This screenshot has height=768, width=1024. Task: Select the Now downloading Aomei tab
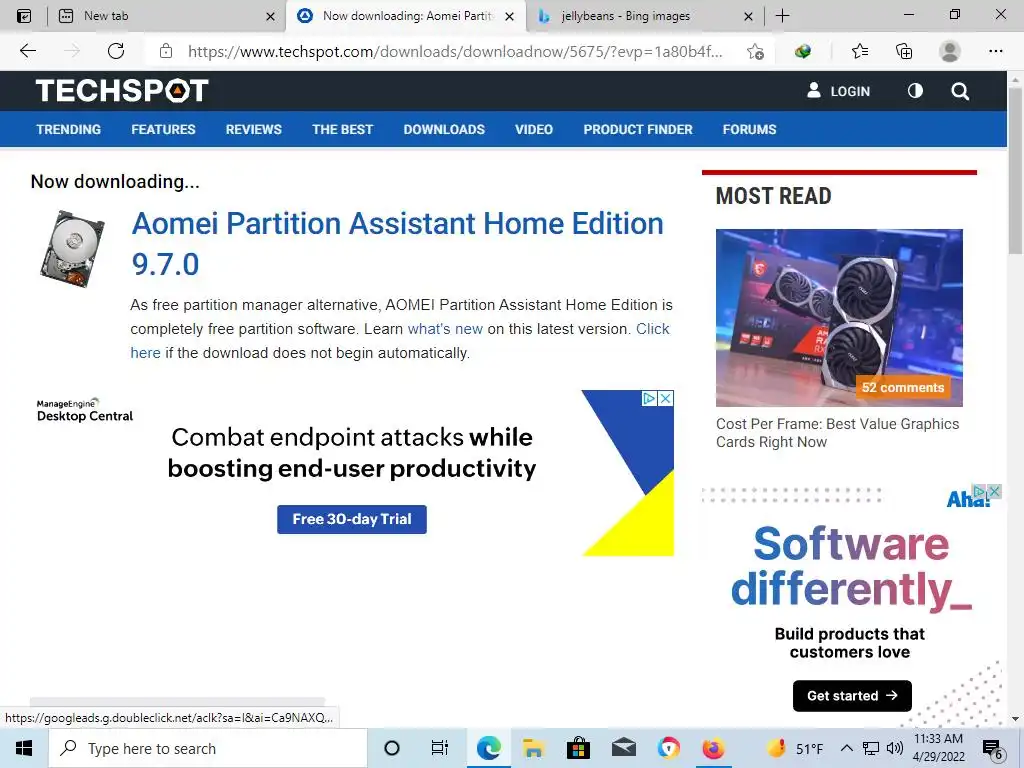[x=405, y=16]
